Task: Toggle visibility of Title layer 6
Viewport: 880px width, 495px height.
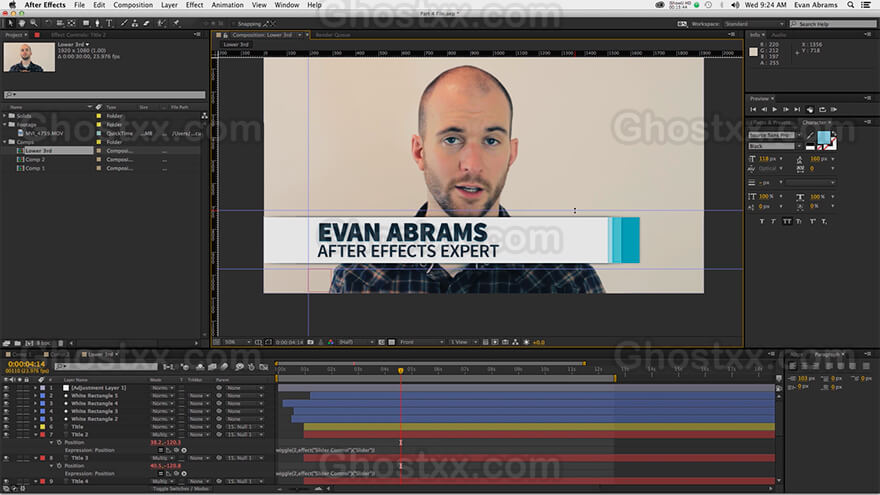Action: [6, 427]
